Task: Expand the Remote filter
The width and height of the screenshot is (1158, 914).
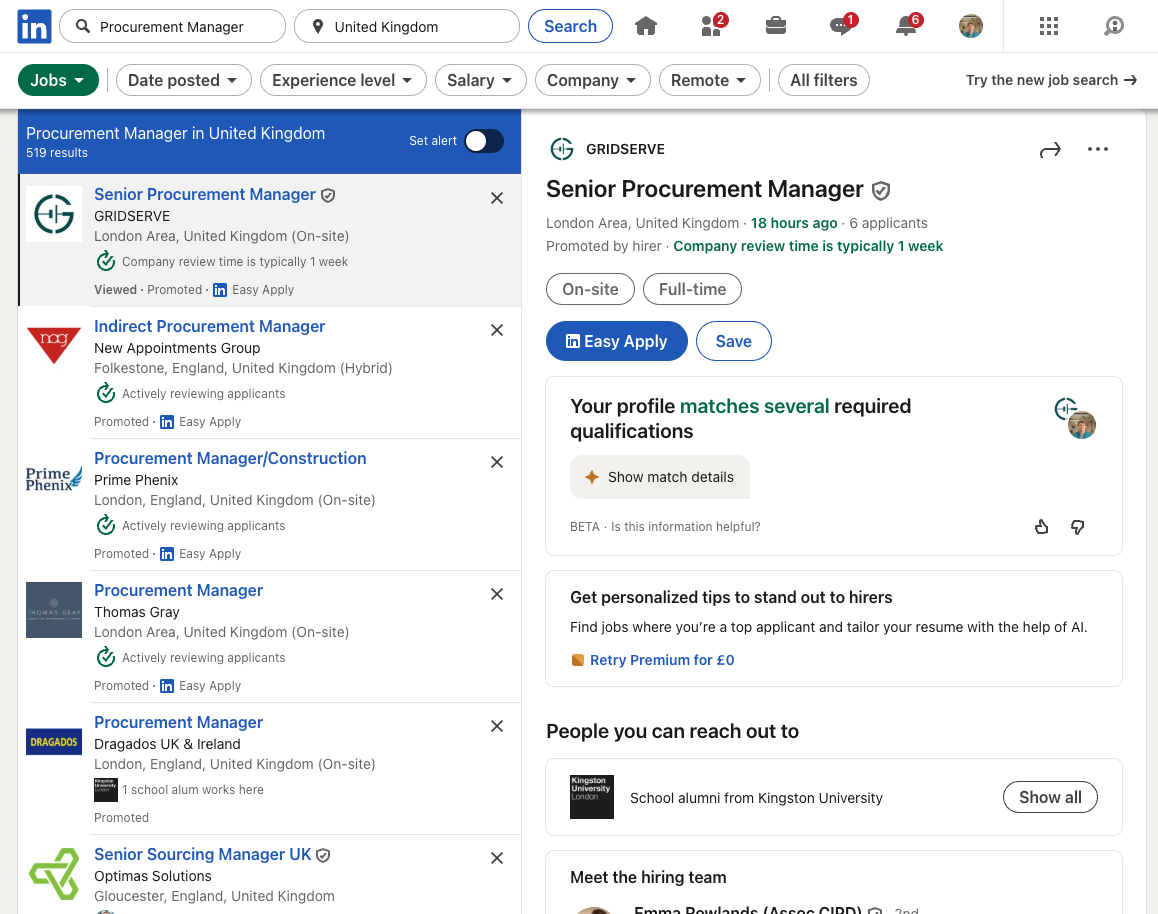Action: point(710,80)
